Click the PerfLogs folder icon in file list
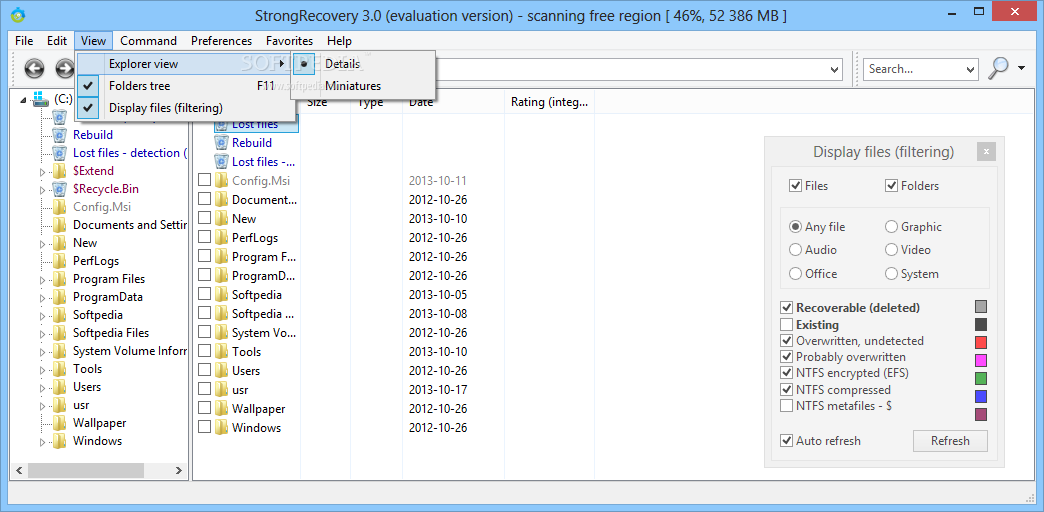This screenshot has height=512, width=1044. pyautogui.click(x=222, y=238)
